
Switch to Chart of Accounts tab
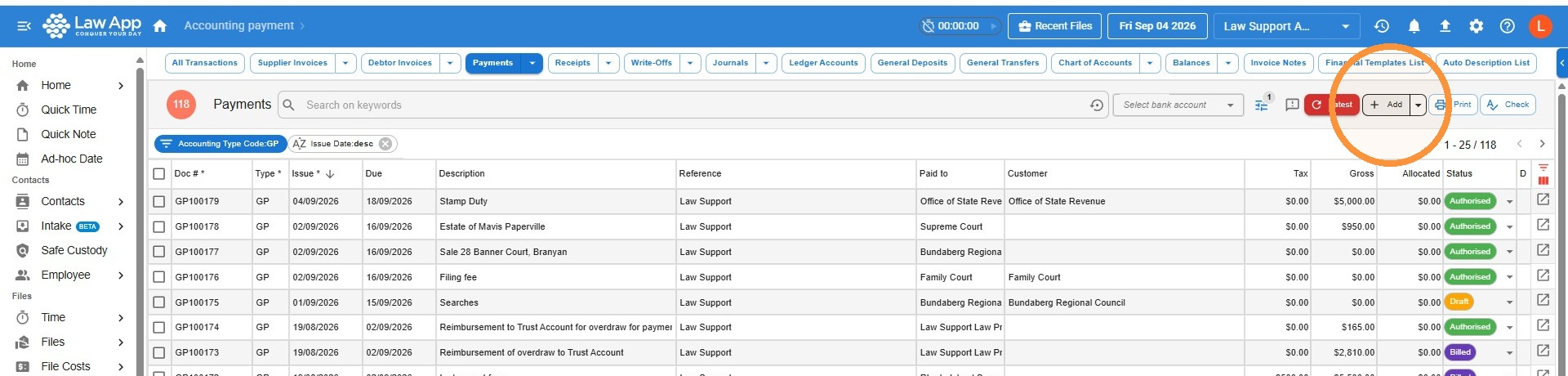pos(1095,63)
